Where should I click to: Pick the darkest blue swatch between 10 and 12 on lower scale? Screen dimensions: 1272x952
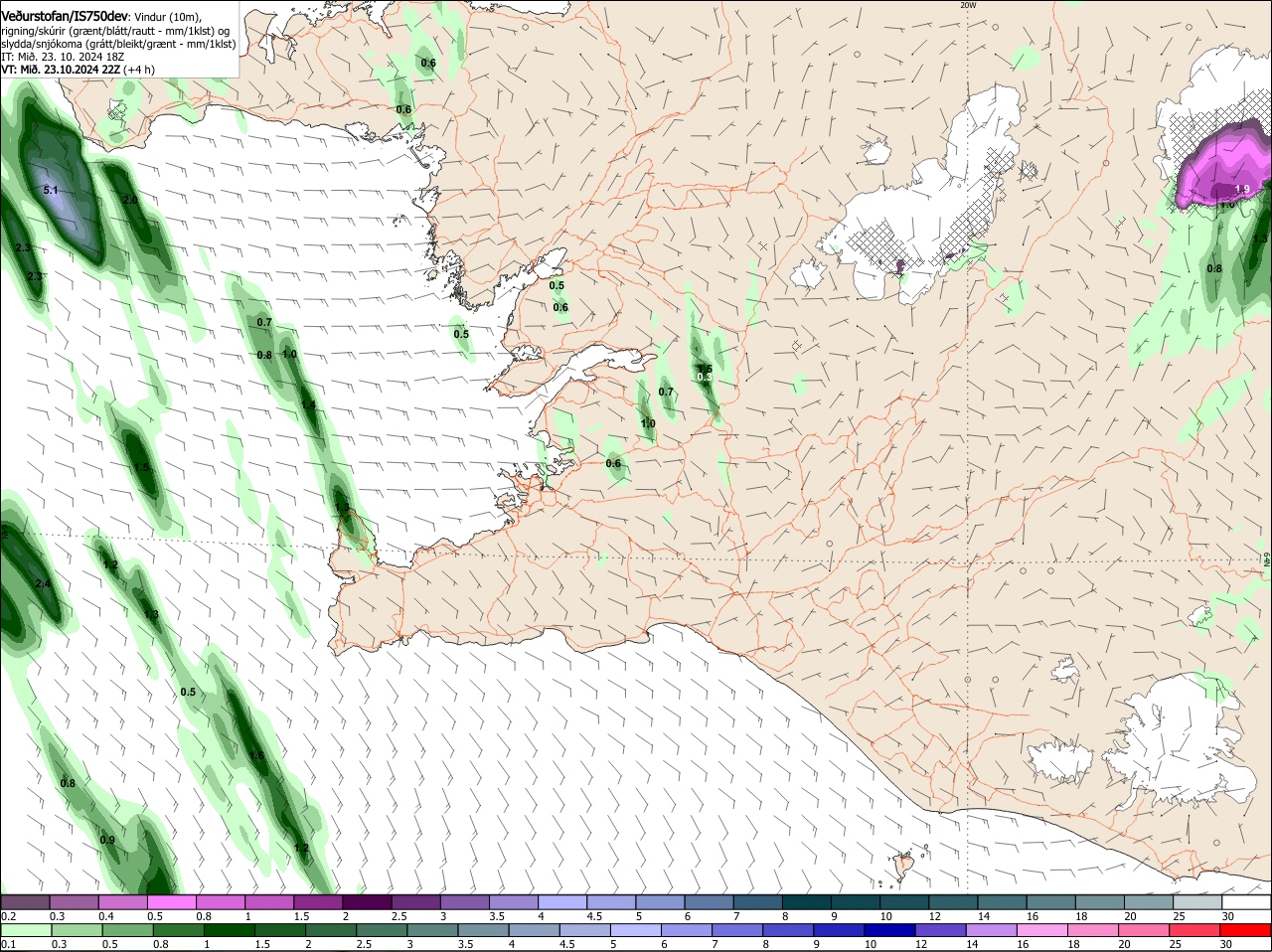click(892, 930)
